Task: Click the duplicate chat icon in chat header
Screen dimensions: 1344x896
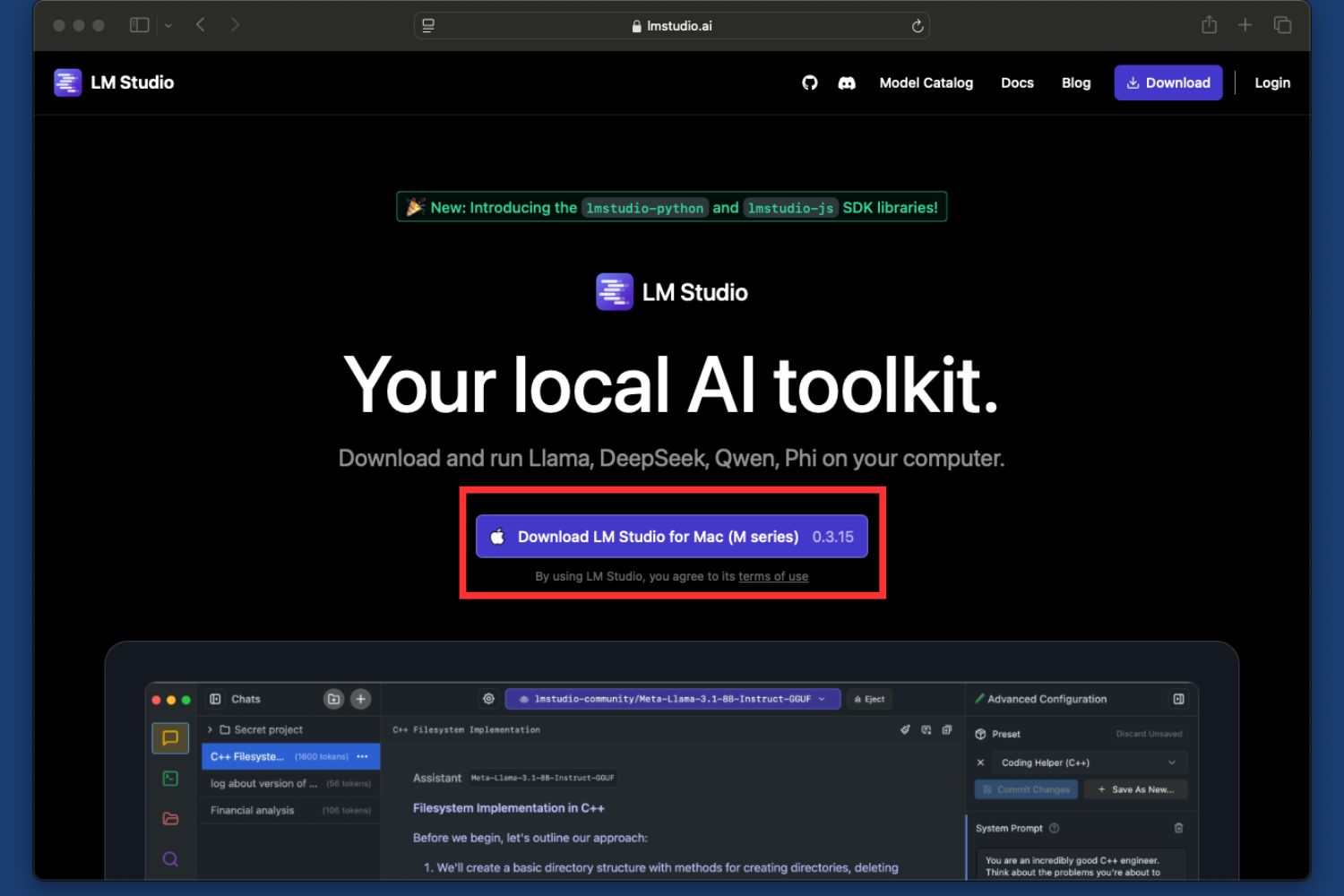Action: point(947,729)
